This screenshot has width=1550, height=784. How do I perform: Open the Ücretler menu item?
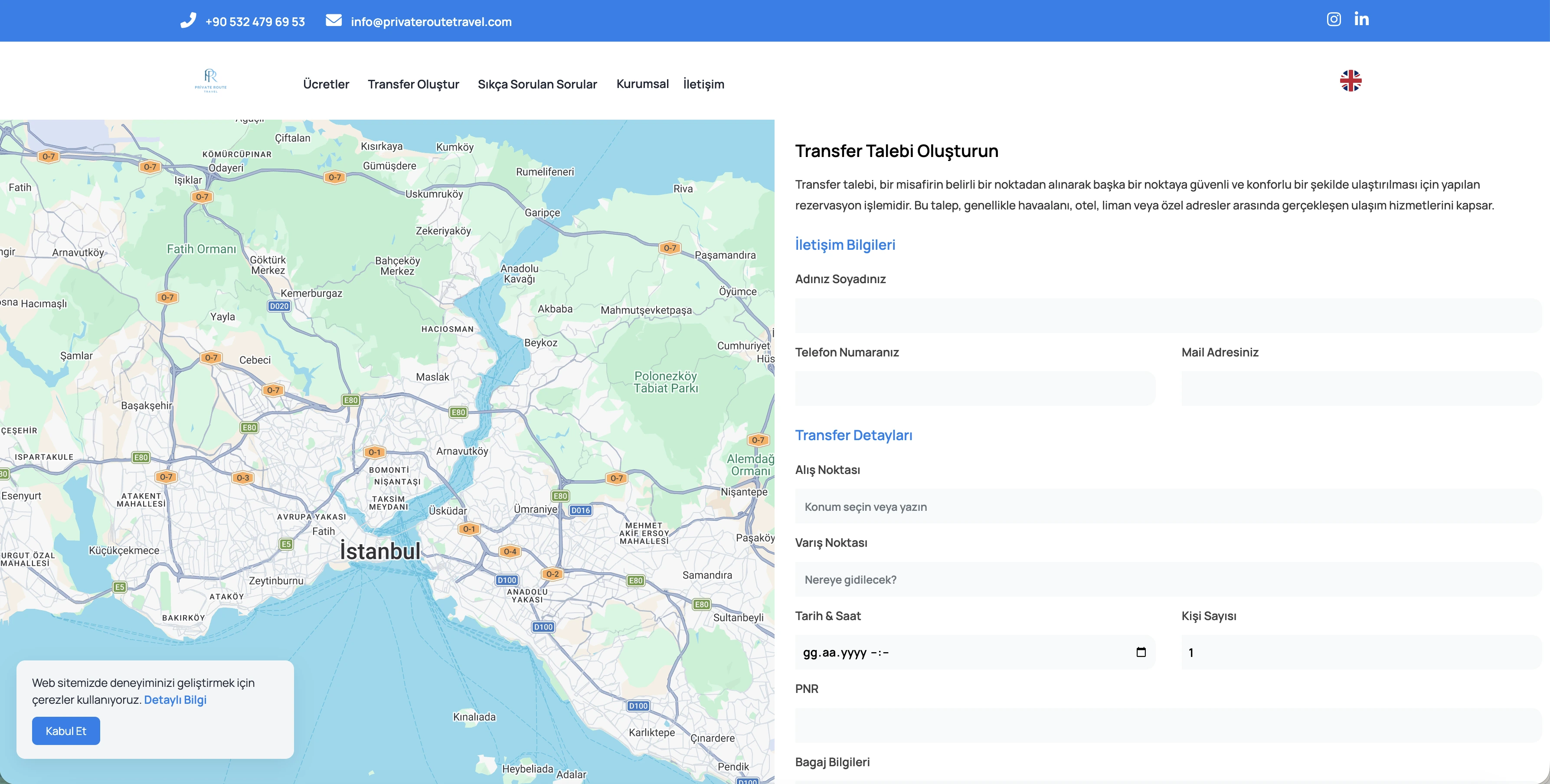(x=326, y=84)
